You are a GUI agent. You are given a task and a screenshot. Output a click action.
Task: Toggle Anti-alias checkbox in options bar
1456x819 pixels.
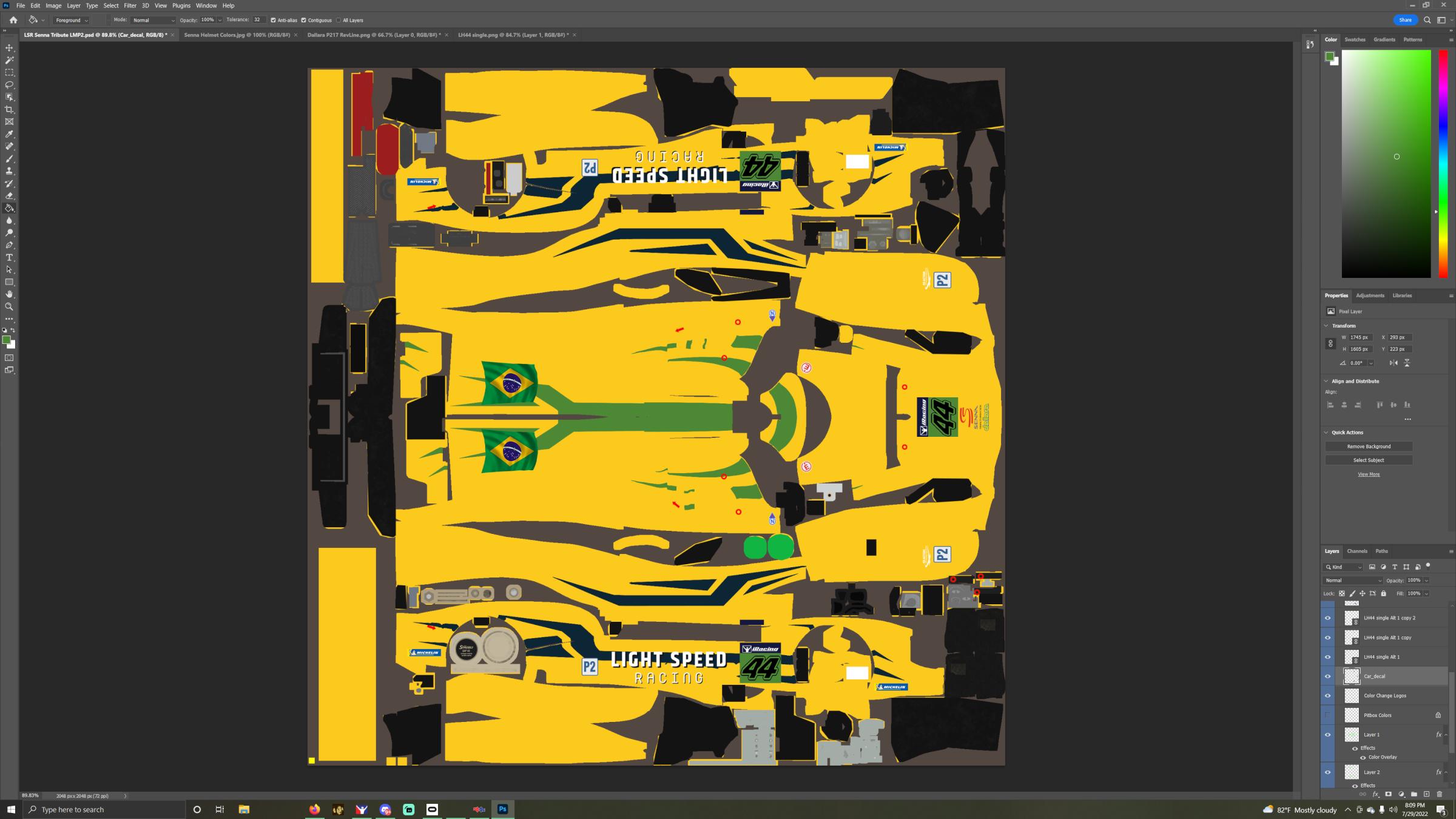275,20
